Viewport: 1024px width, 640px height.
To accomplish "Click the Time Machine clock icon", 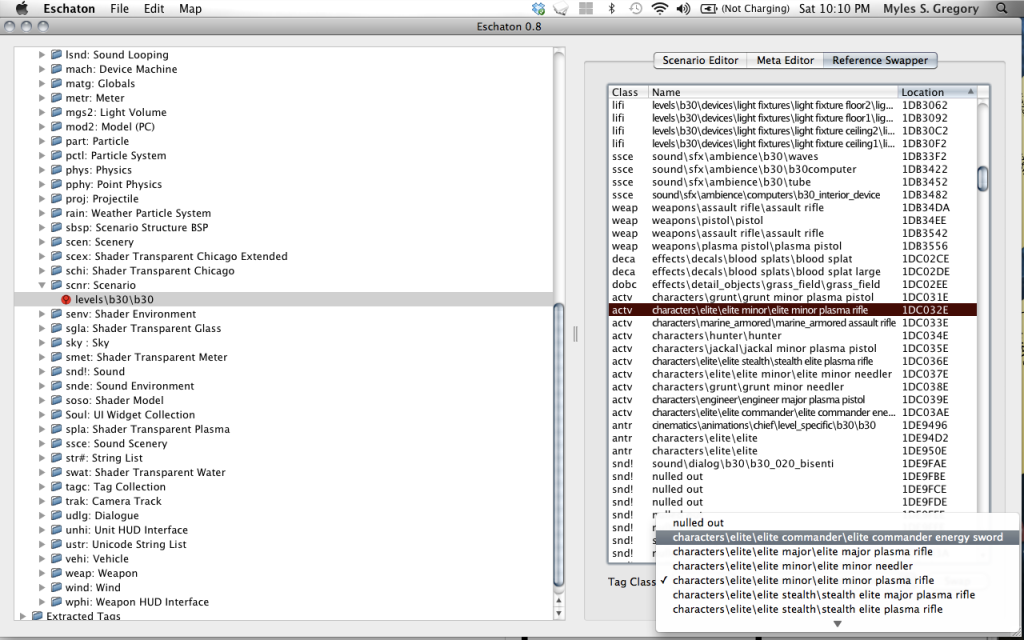I will [x=635, y=8].
